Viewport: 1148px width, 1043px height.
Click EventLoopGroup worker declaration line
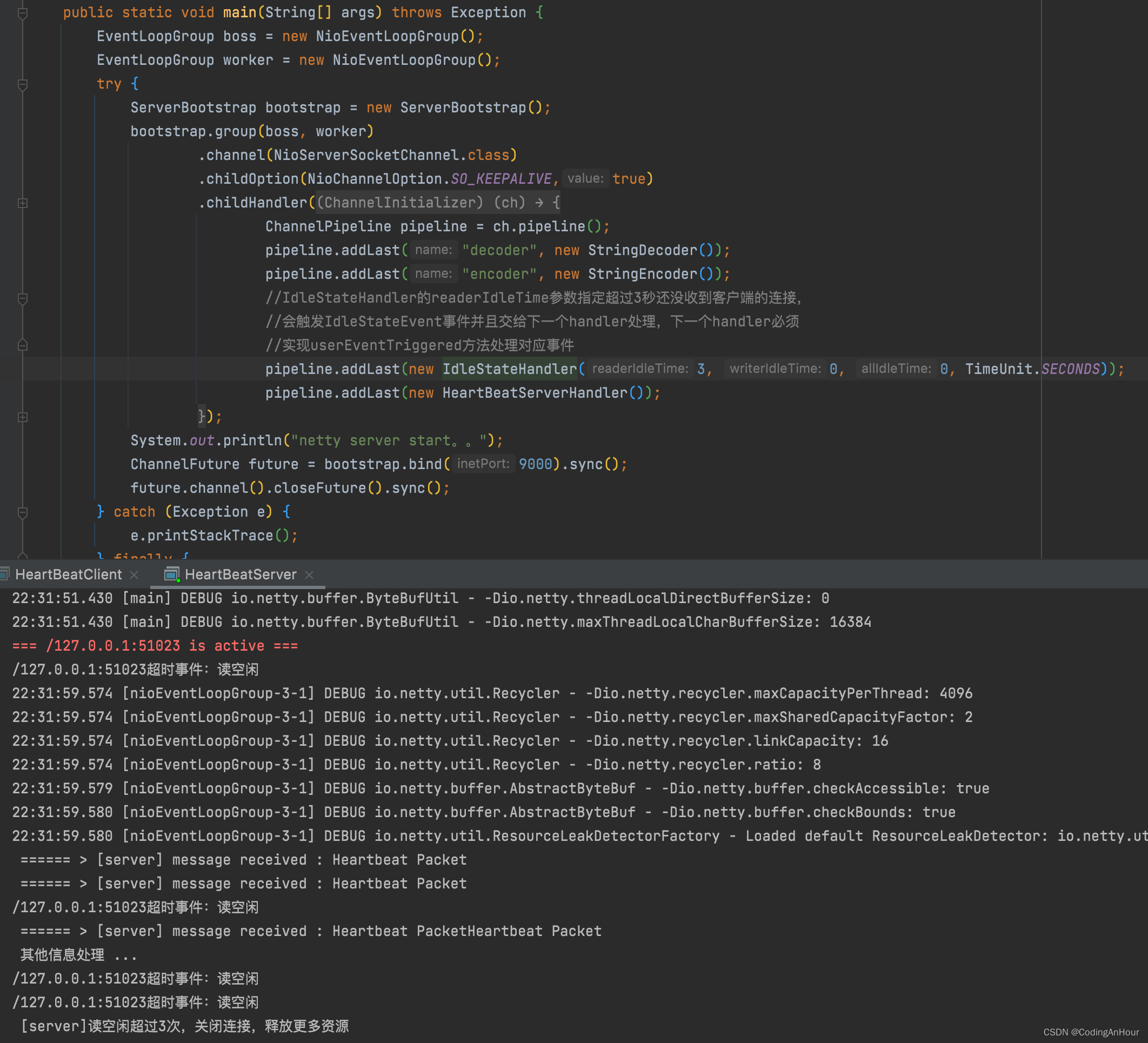pos(298,61)
